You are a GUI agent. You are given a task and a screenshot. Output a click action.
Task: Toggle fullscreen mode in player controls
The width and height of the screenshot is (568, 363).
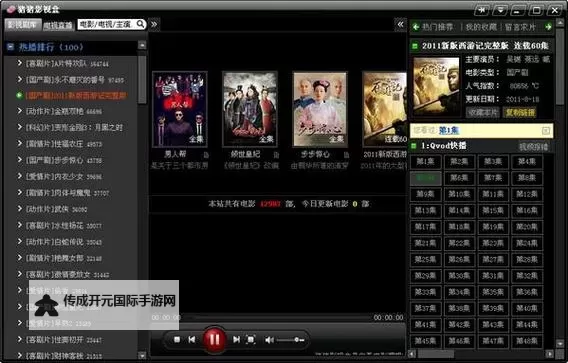[x=251, y=339]
